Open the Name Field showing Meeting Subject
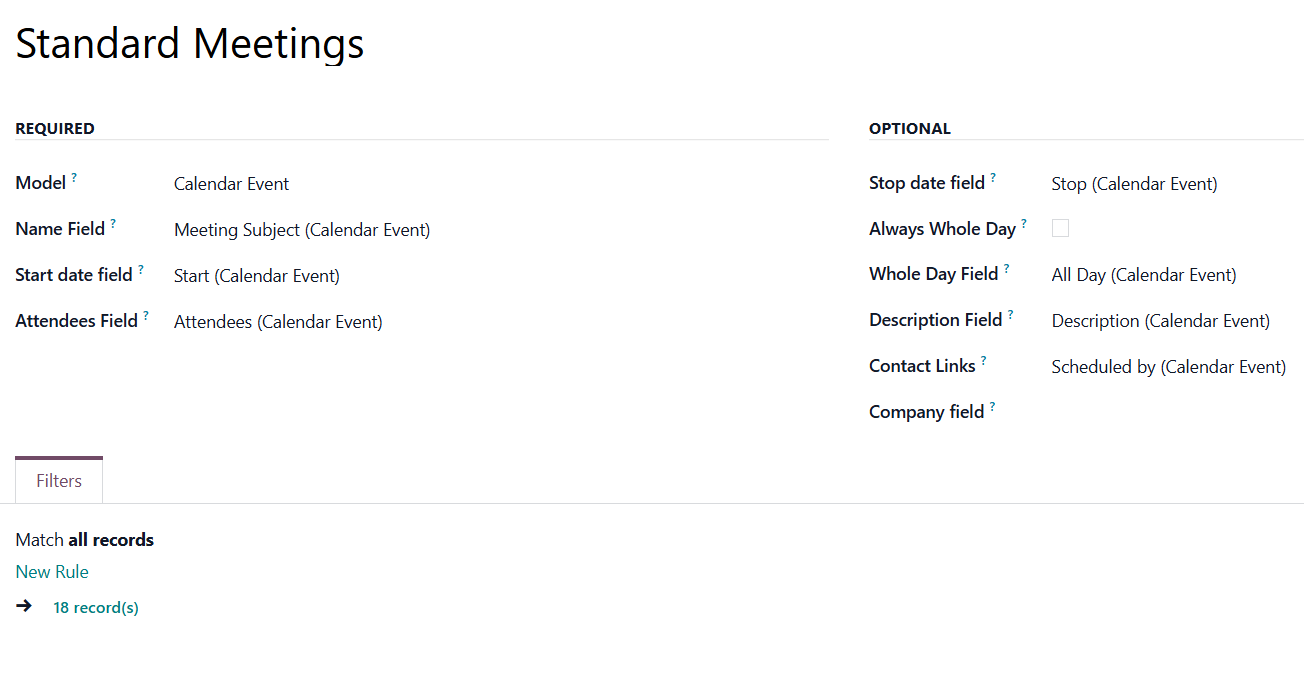The image size is (1304, 673). [501, 230]
